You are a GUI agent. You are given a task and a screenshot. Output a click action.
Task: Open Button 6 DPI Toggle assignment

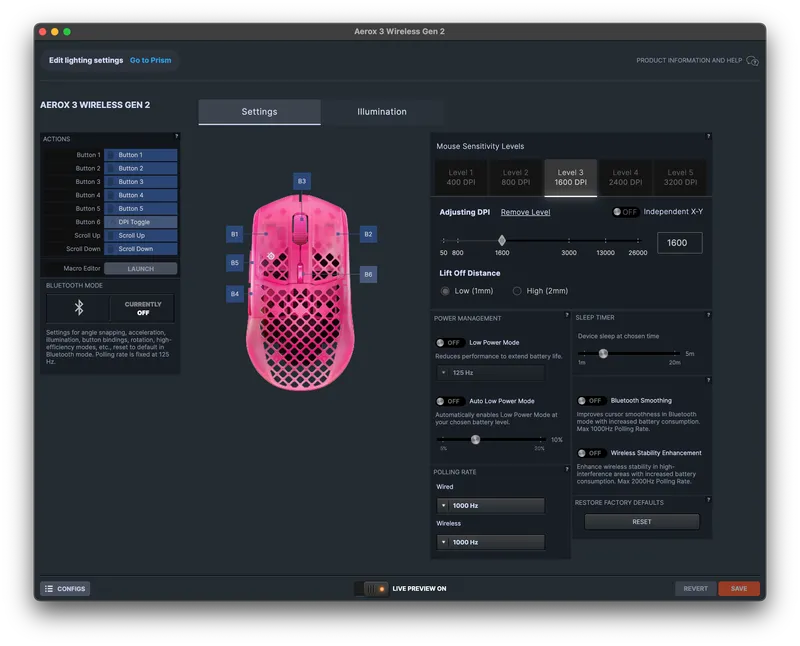141,222
